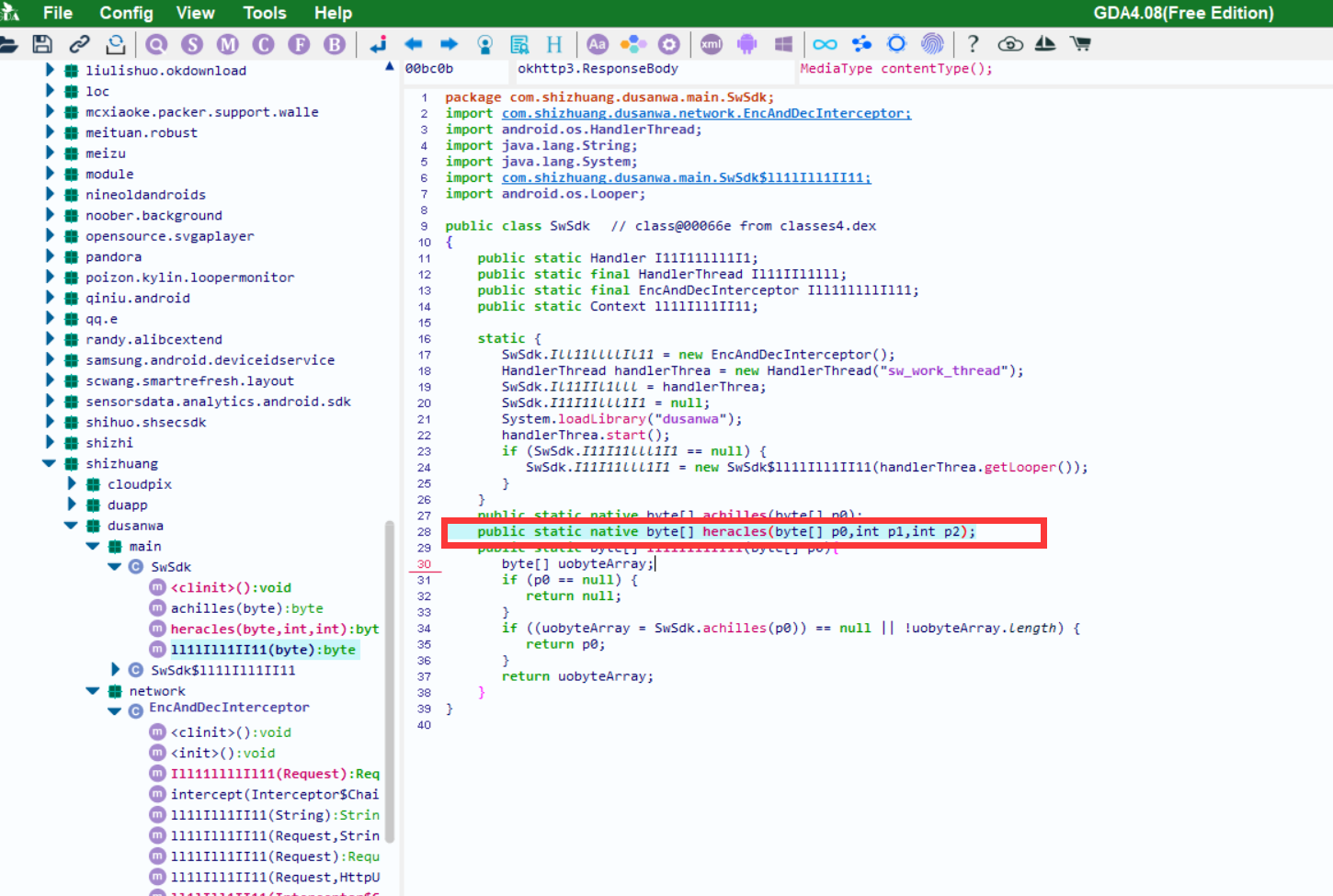Open the View menu

tap(195, 13)
